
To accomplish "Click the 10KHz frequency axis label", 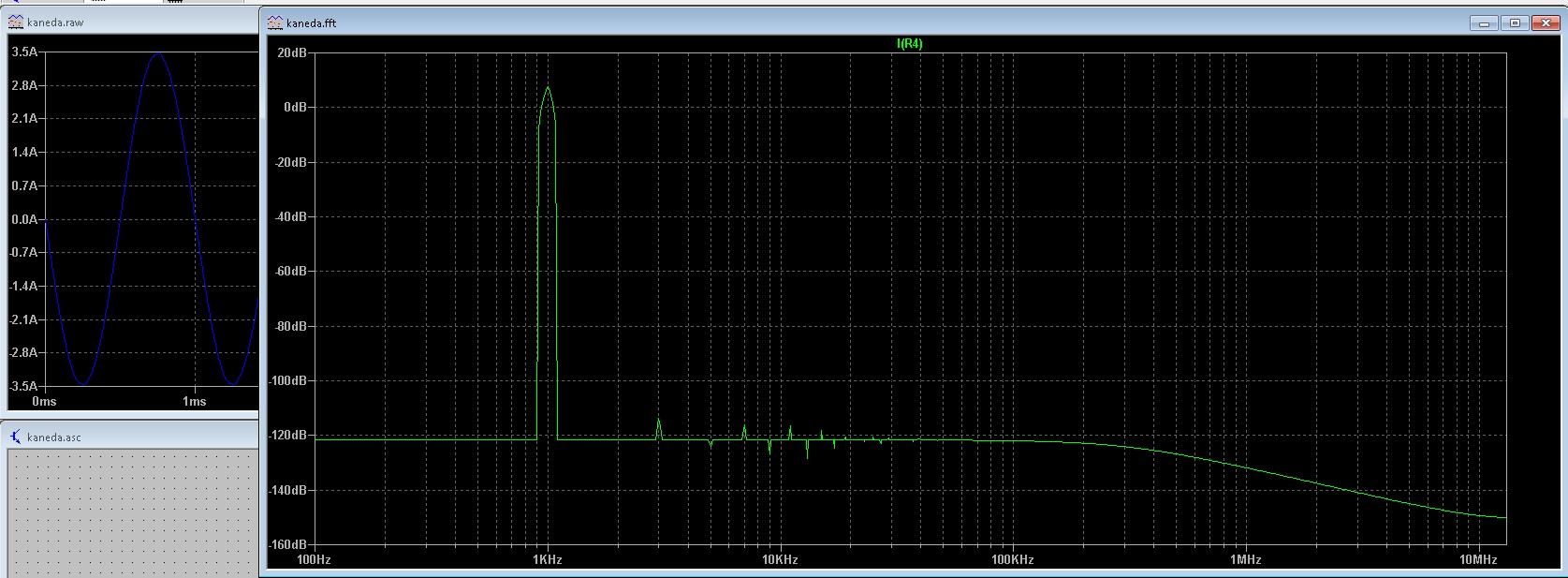I will tap(780, 559).
